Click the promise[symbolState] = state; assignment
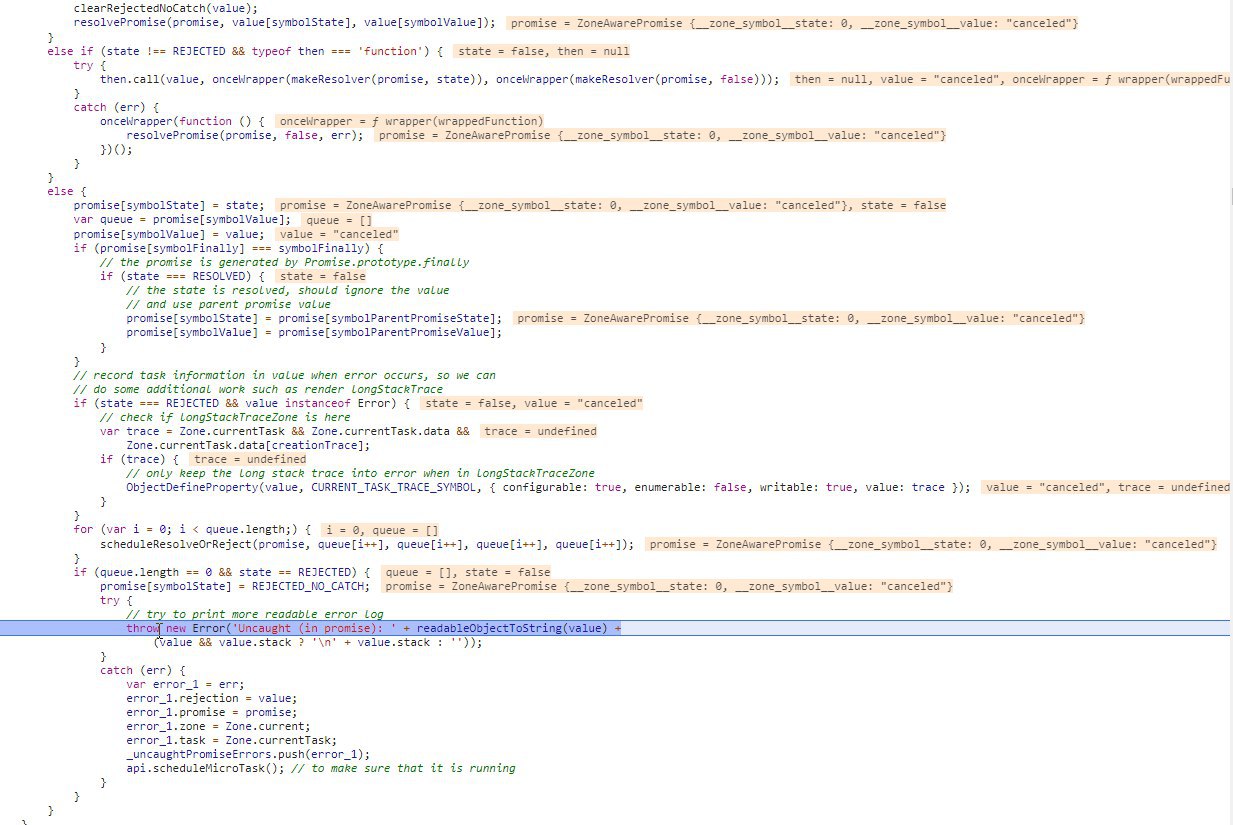Viewport: 1233px width, 825px height. [x=169, y=205]
